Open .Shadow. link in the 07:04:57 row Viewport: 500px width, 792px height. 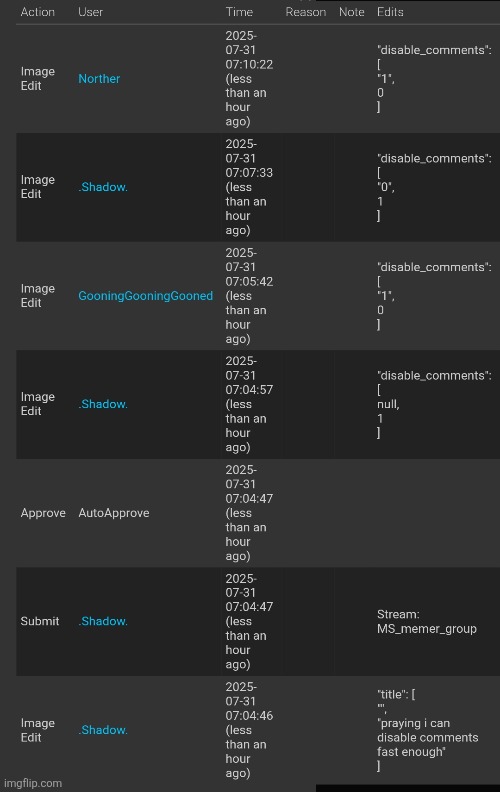point(103,405)
